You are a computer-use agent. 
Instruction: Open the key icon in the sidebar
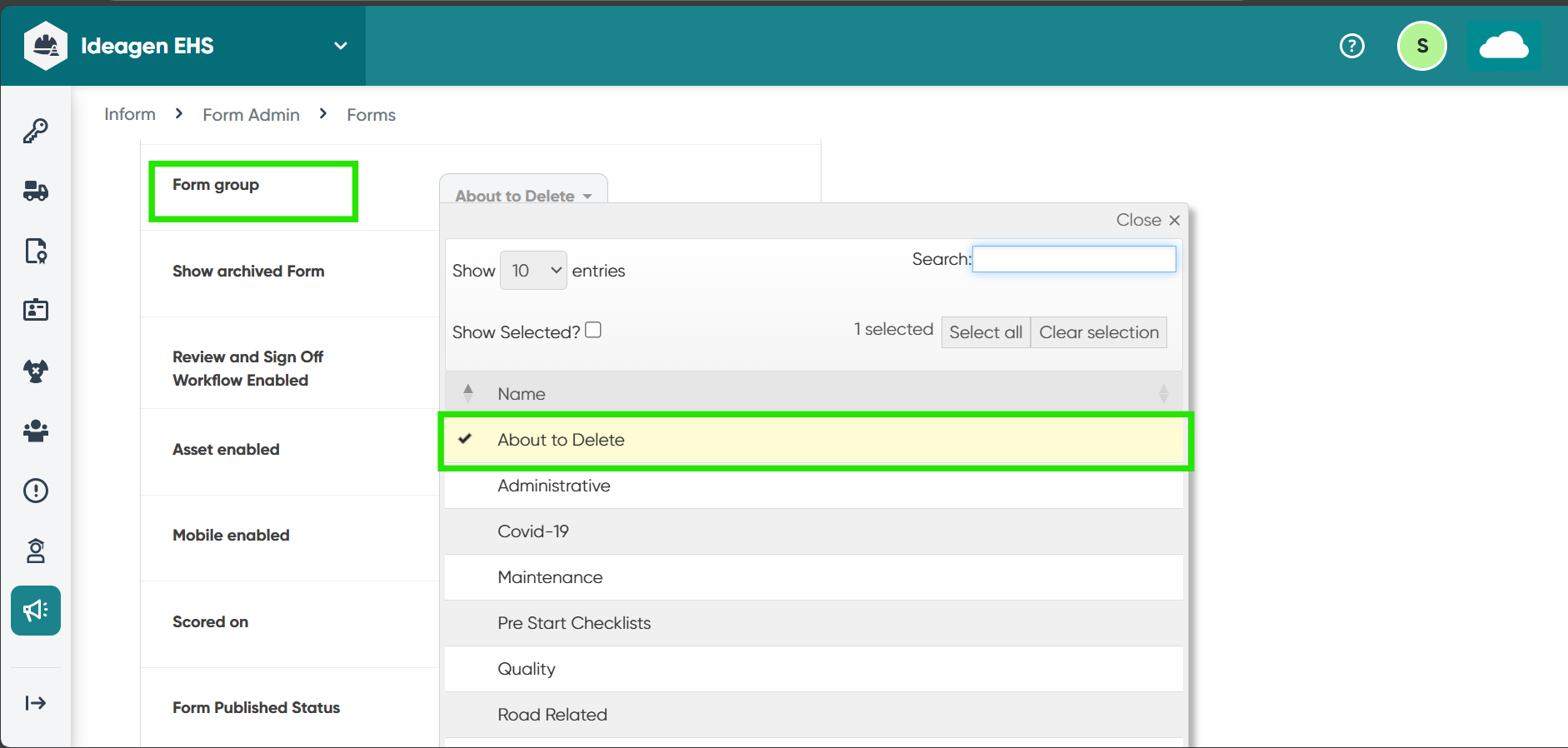pyautogui.click(x=36, y=131)
